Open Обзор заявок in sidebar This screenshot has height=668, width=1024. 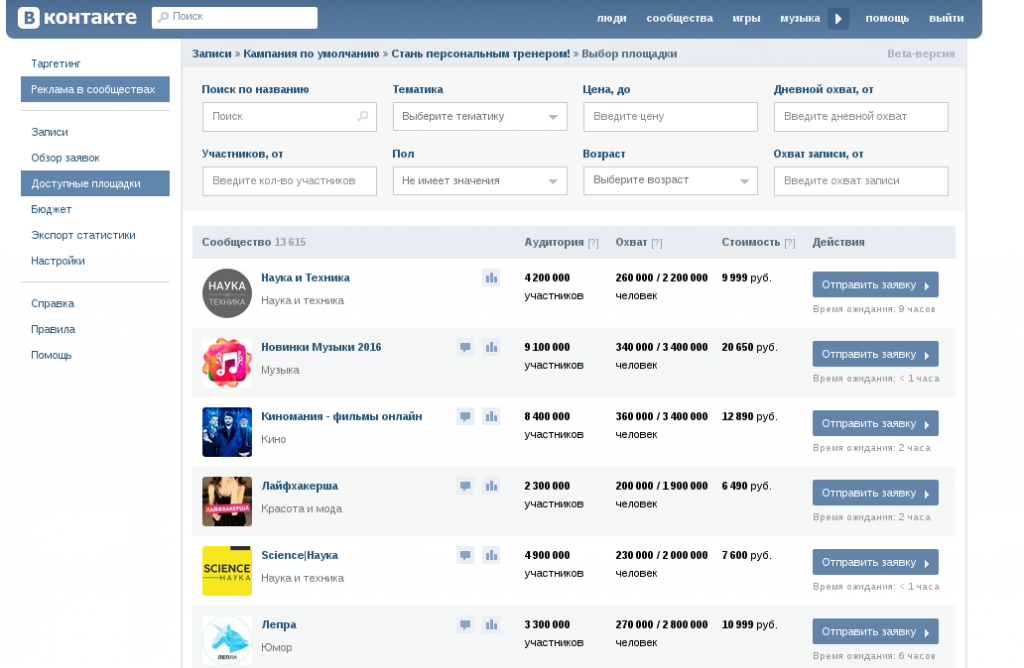[x=65, y=158]
